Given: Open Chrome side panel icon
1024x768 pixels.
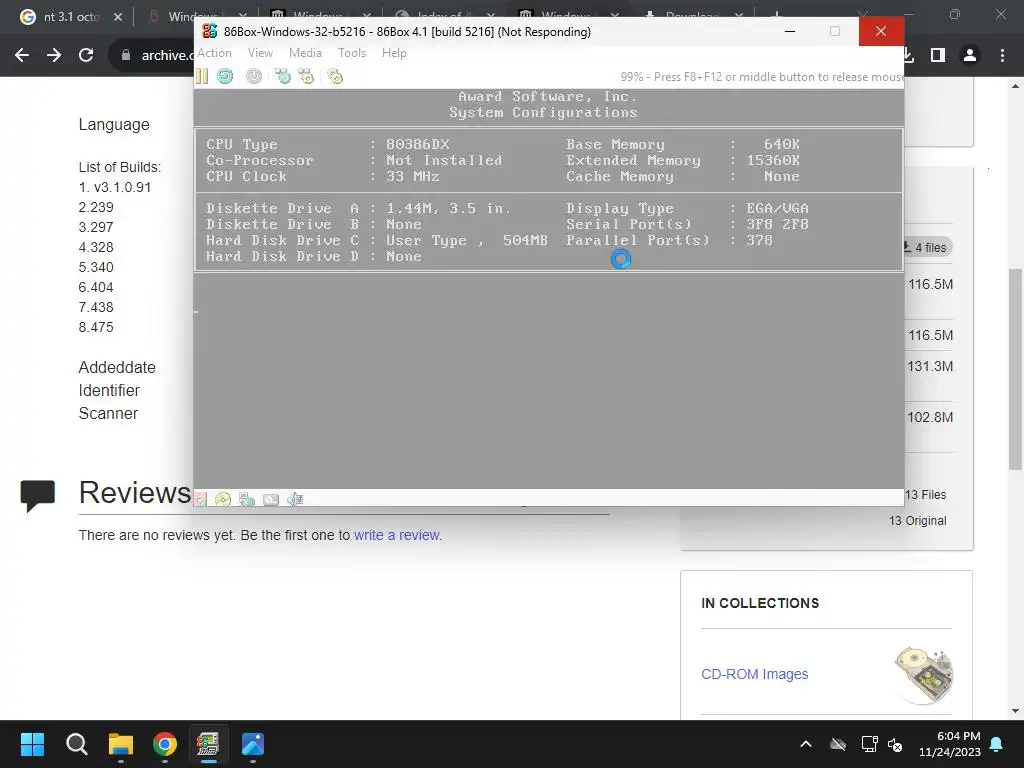Looking at the screenshot, I should click(x=938, y=56).
